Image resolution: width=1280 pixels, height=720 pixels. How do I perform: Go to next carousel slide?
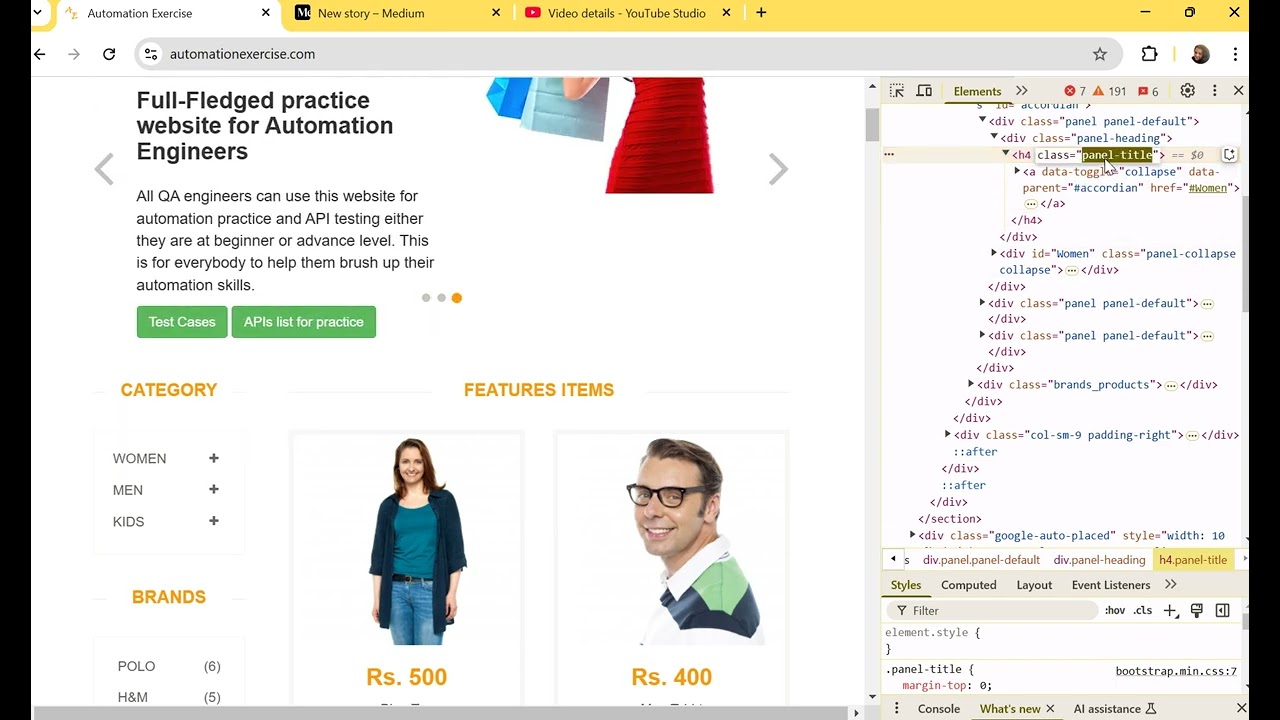(x=778, y=169)
